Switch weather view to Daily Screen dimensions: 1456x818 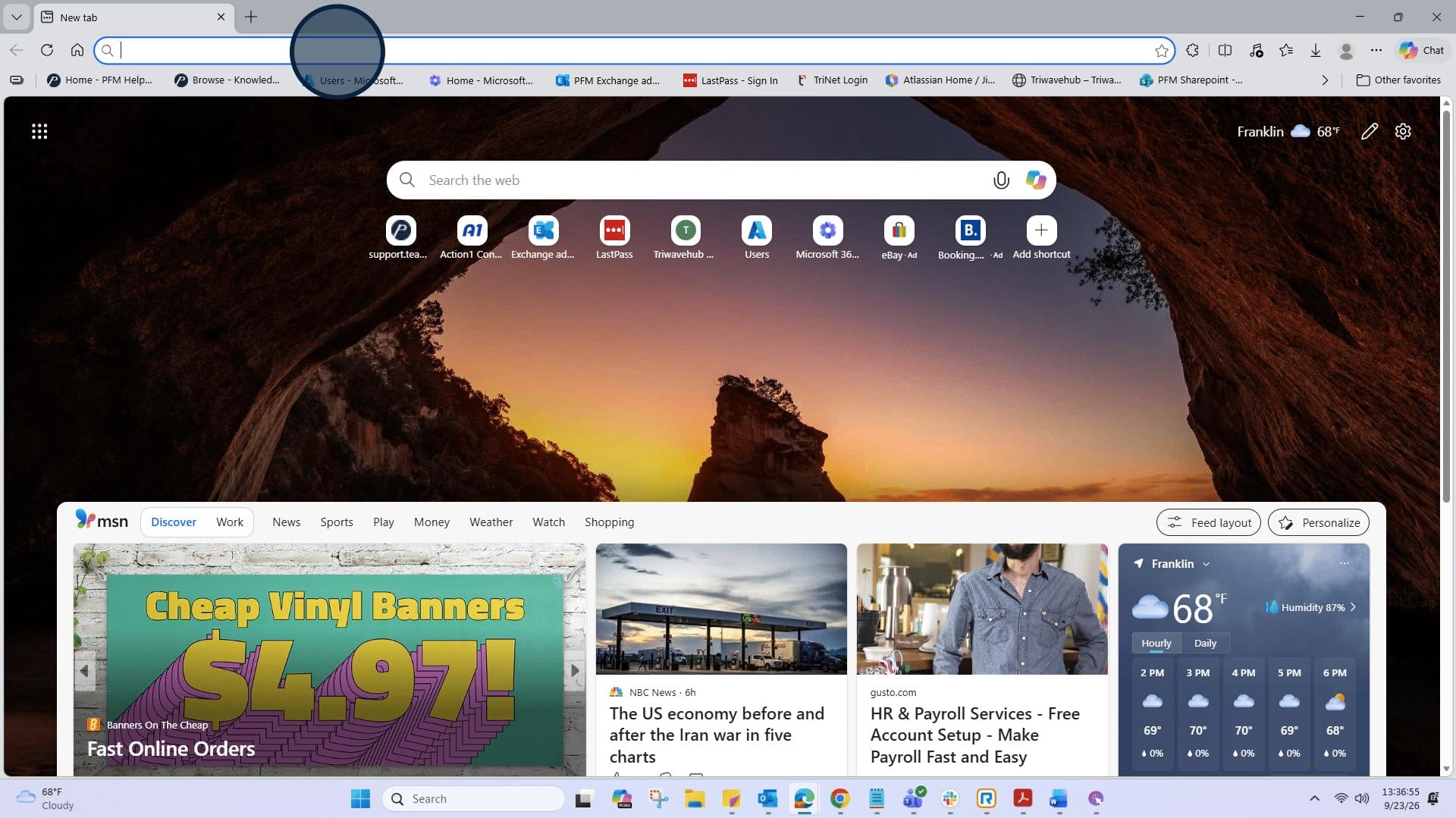[1205, 643]
